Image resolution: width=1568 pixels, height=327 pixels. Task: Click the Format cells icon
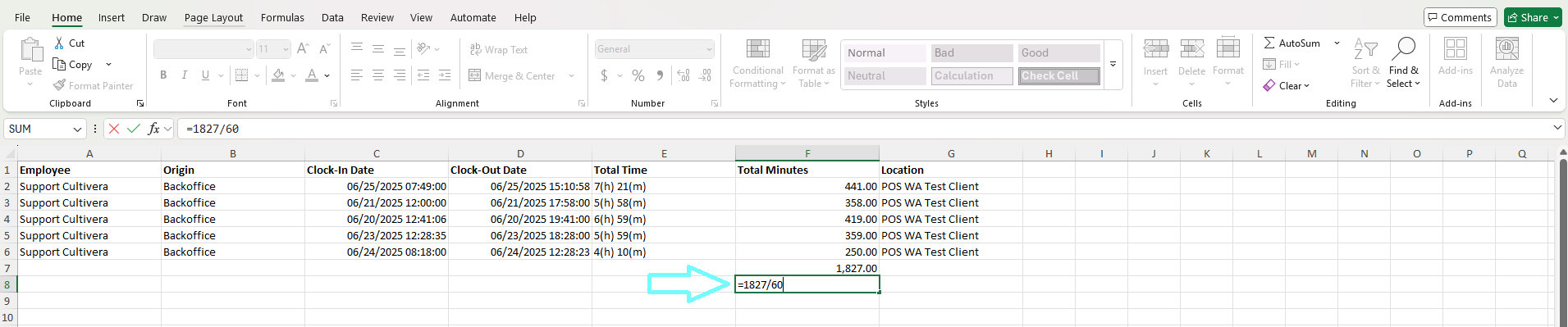[x=1228, y=49]
